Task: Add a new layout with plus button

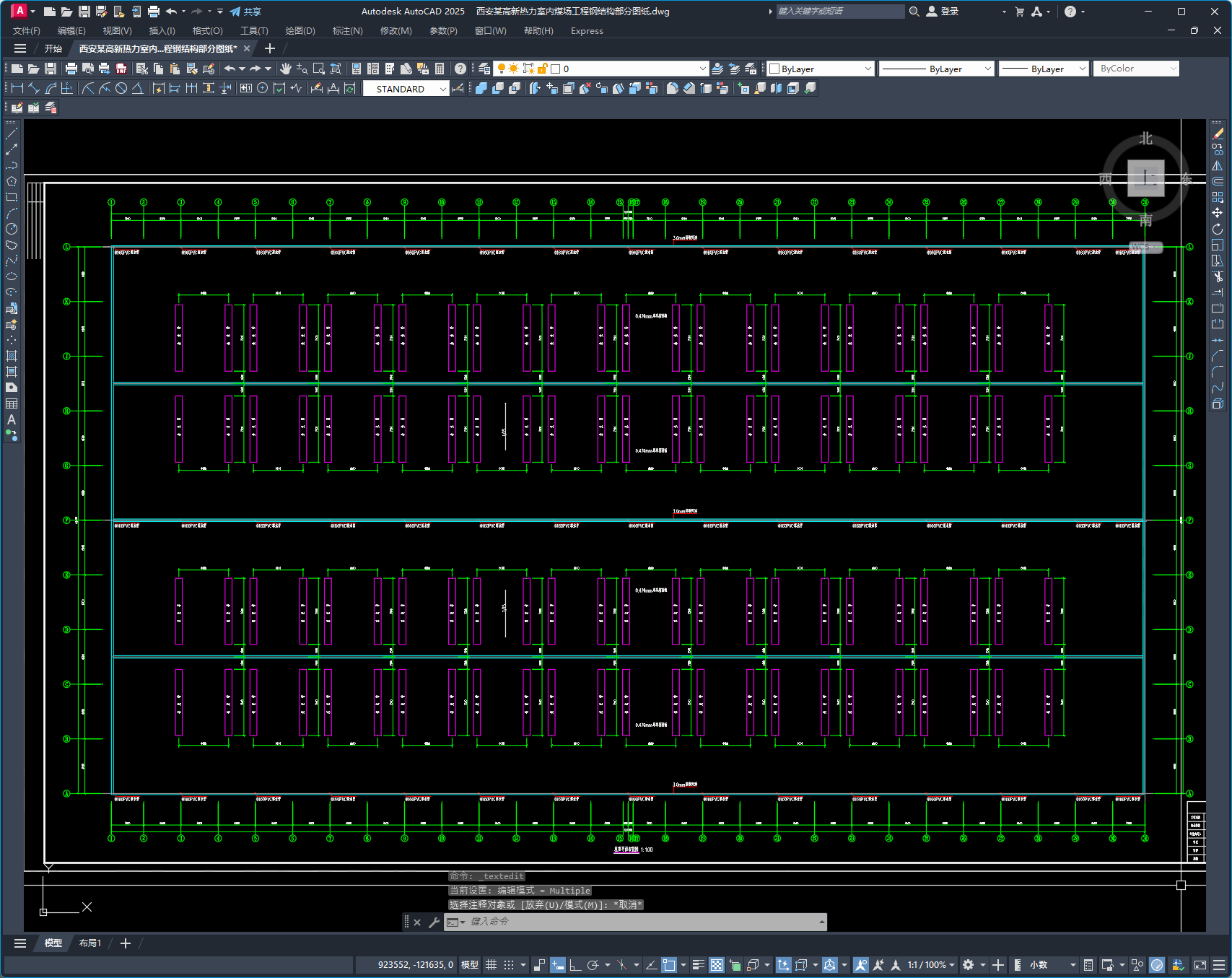Action: [126, 943]
